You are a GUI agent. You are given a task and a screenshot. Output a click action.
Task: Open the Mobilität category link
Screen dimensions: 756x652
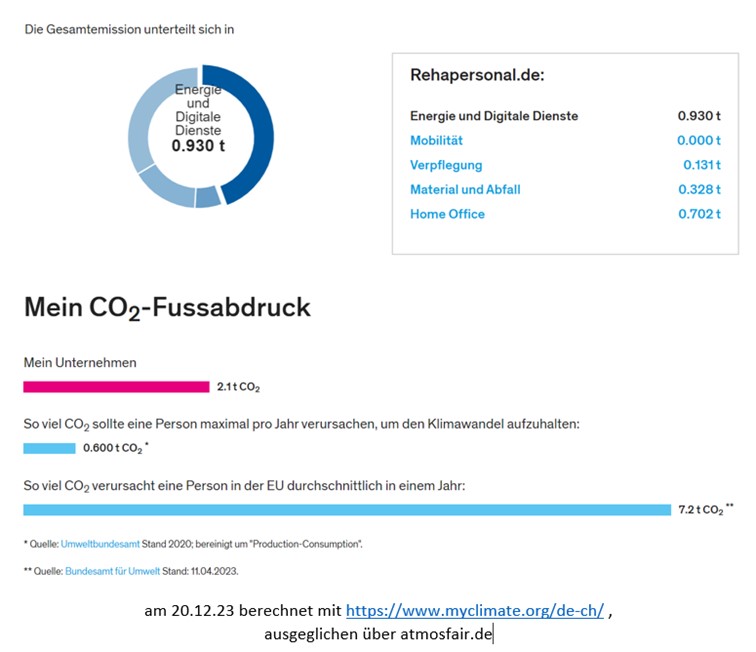tap(436, 141)
